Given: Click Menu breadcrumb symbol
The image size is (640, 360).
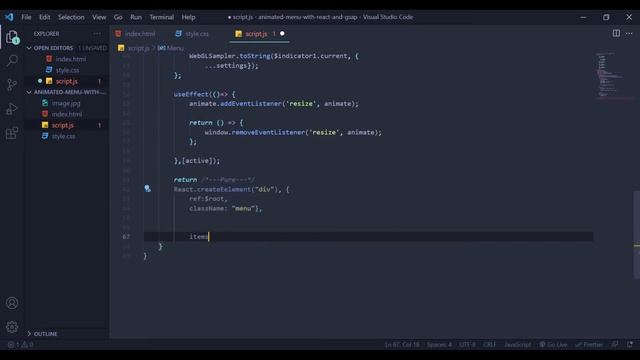Looking at the screenshot, I should point(171,48).
